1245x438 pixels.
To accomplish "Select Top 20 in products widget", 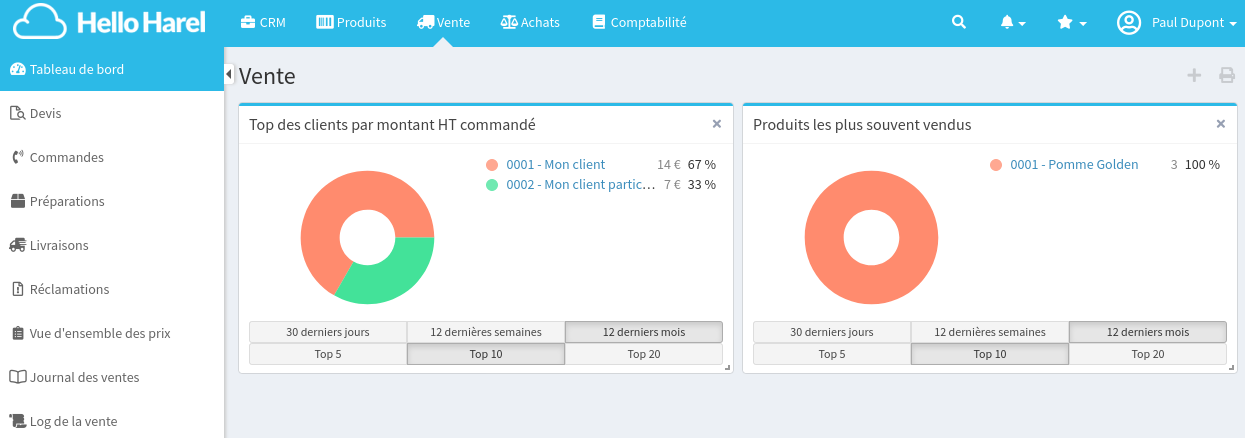I will tap(1147, 354).
